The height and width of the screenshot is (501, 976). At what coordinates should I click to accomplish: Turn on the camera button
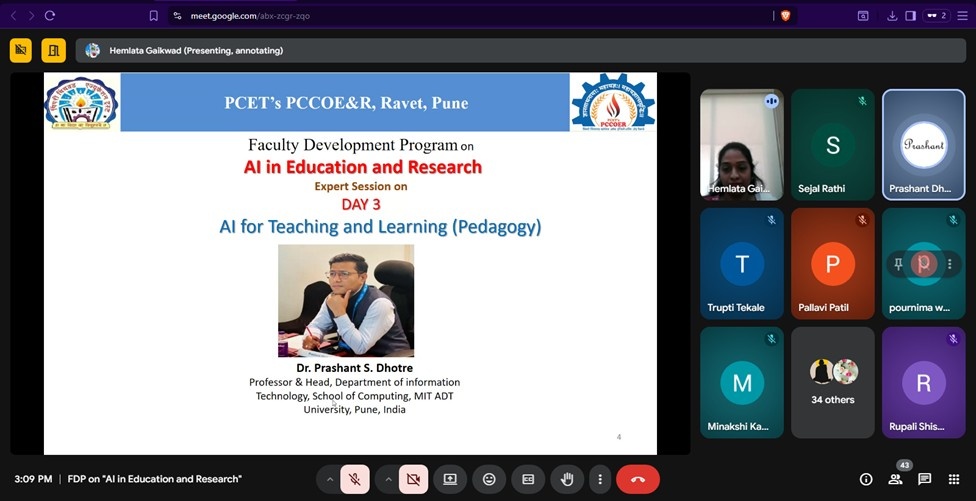tap(413, 479)
